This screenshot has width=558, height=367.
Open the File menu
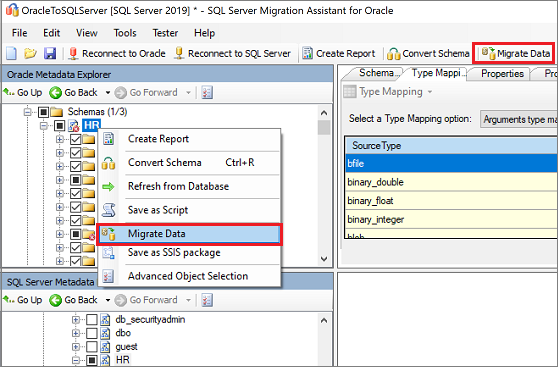[19, 33]
